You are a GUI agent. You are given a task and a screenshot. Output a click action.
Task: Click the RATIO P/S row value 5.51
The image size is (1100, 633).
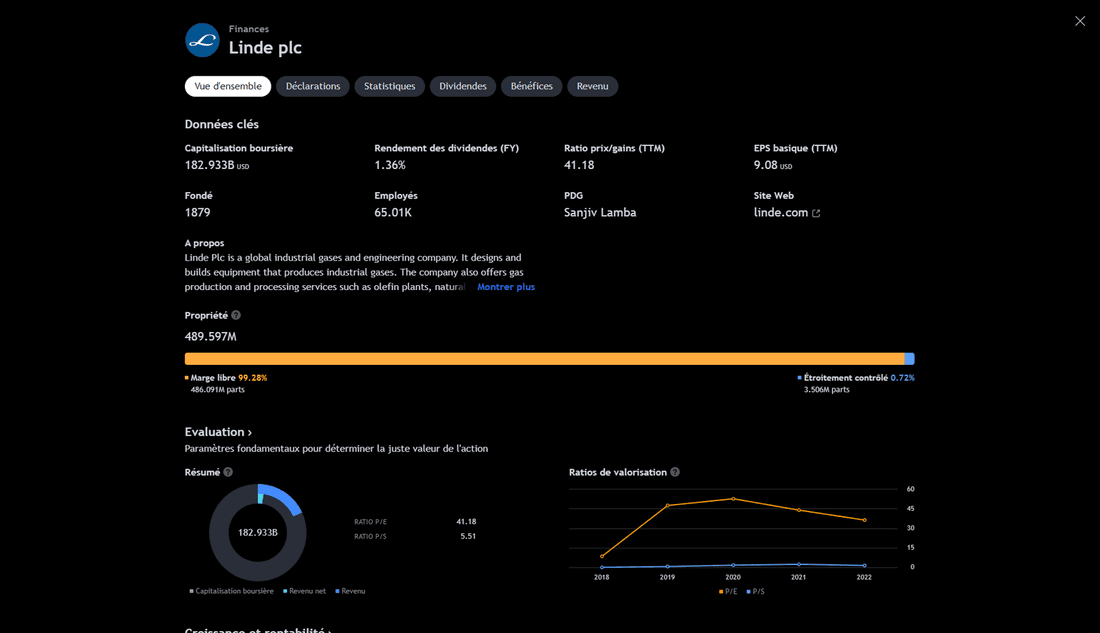468,536
